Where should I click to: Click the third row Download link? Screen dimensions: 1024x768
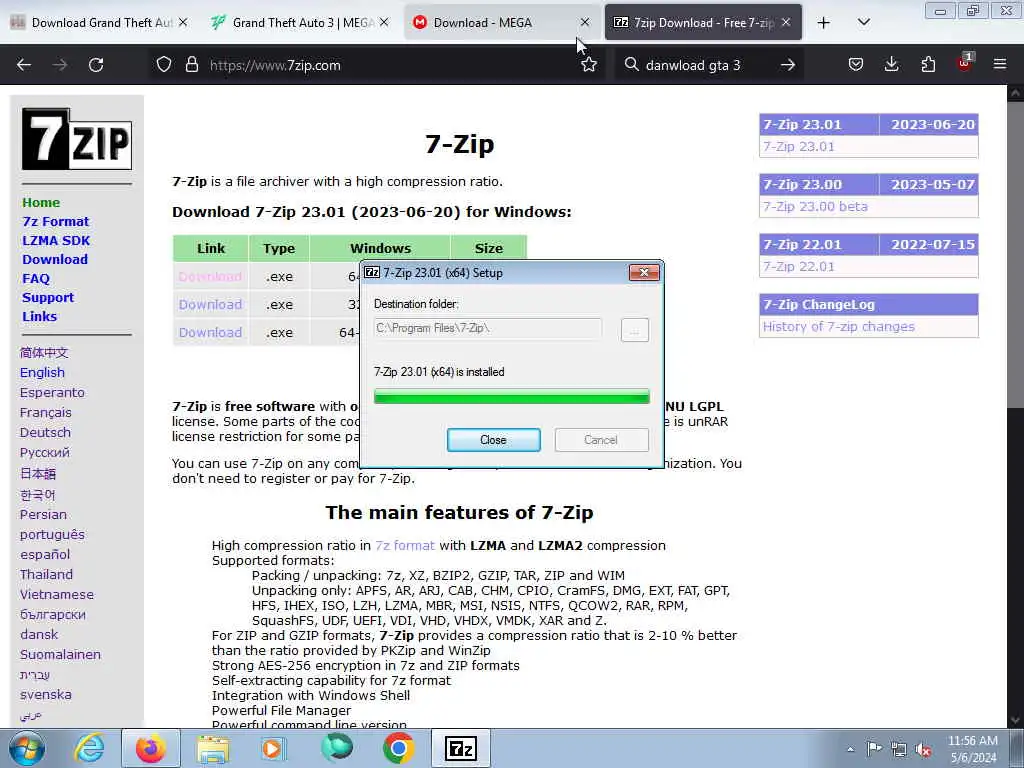(210, 332)
